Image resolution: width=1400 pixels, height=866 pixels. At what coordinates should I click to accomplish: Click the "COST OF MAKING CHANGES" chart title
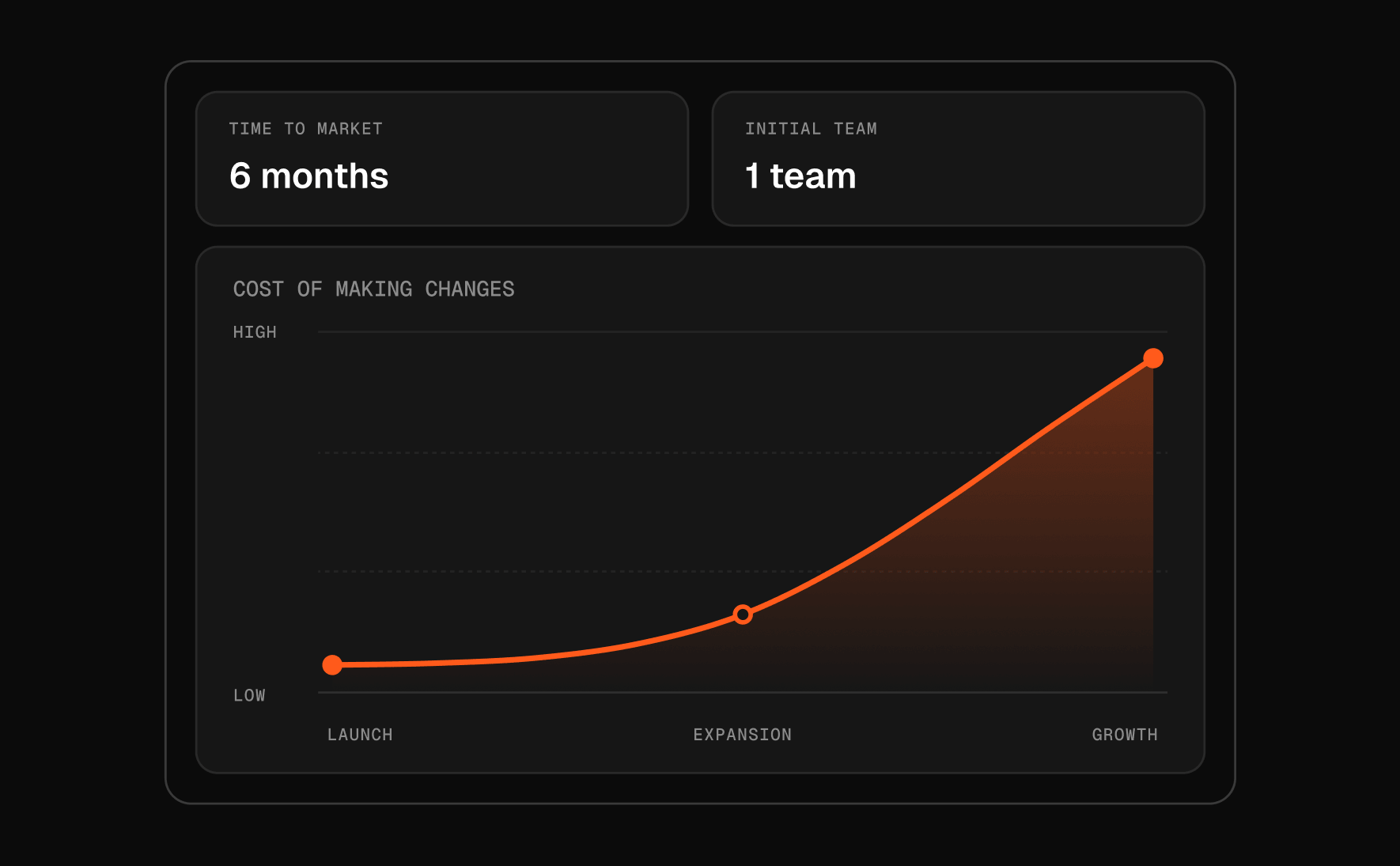[373, 289]
